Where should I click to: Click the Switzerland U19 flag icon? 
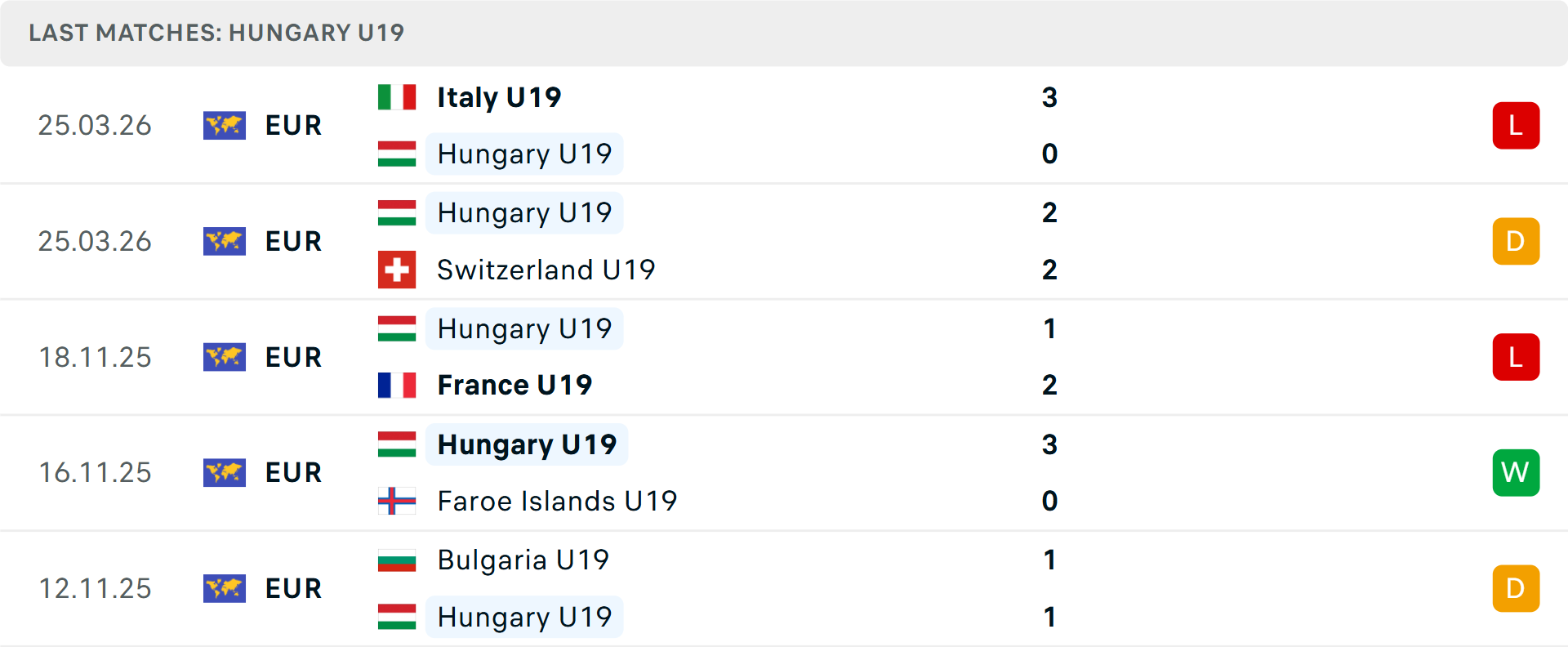(396, 270)
